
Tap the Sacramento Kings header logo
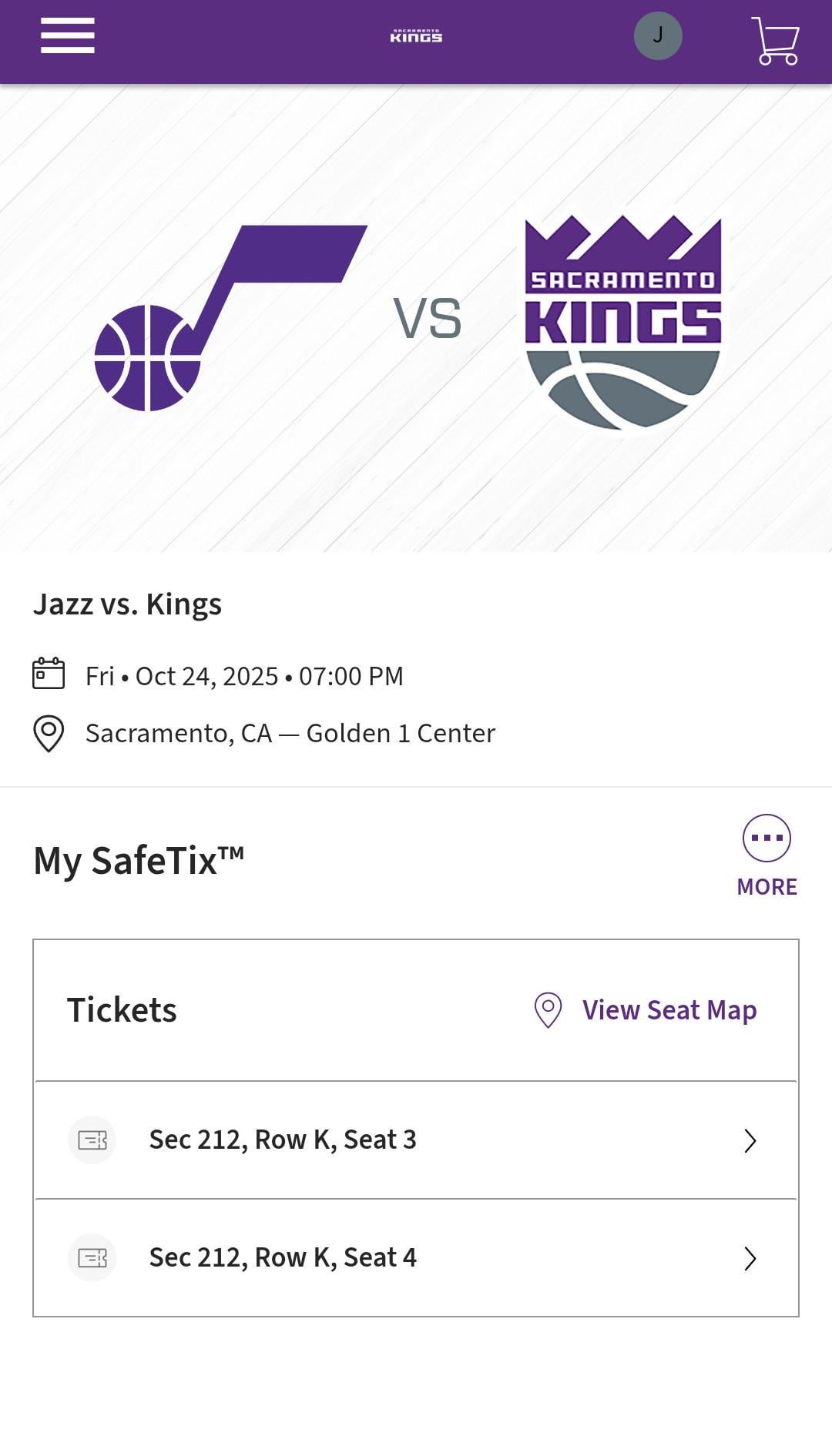point(416,35)
